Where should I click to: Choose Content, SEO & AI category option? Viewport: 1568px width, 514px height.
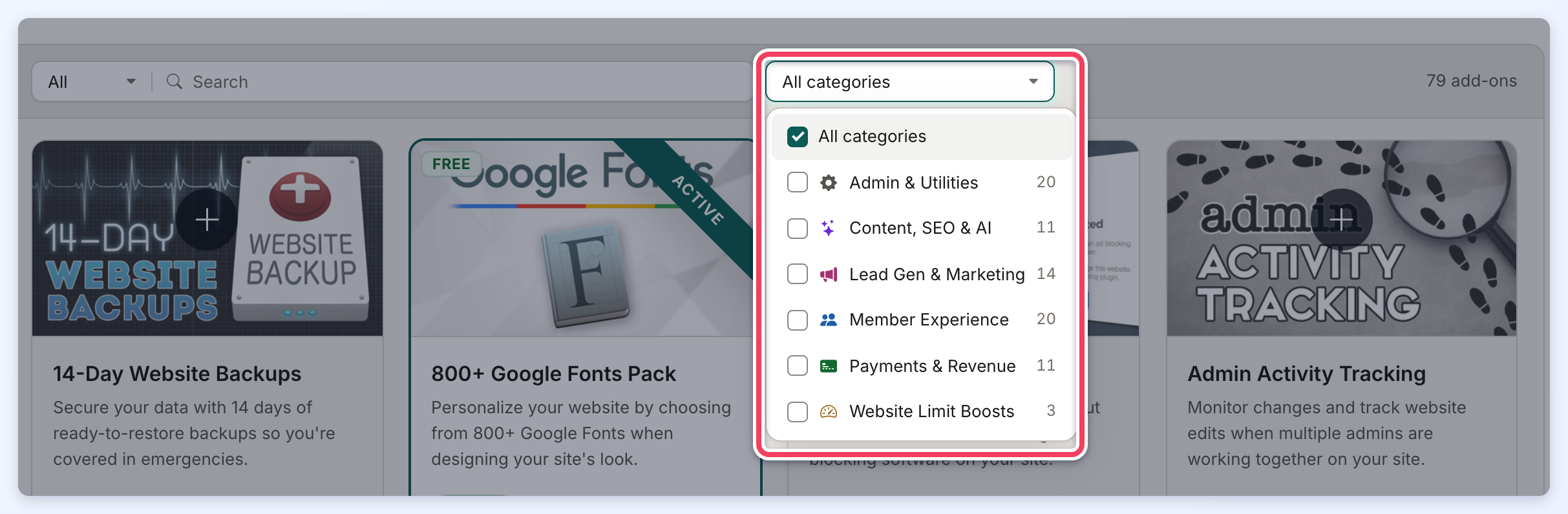click(921, 228)
